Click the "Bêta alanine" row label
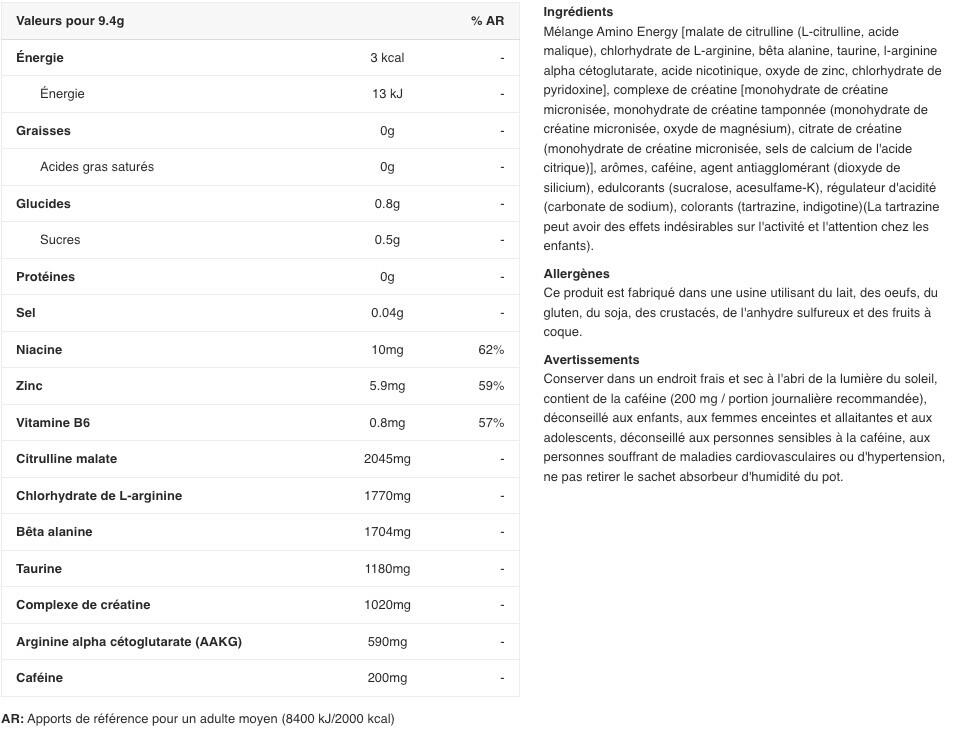This screenshot has width=957, height=733. 54,532
